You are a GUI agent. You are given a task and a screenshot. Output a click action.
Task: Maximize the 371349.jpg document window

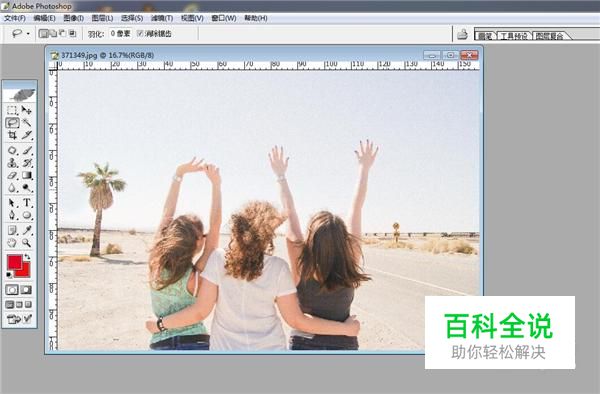click(450, 55)
